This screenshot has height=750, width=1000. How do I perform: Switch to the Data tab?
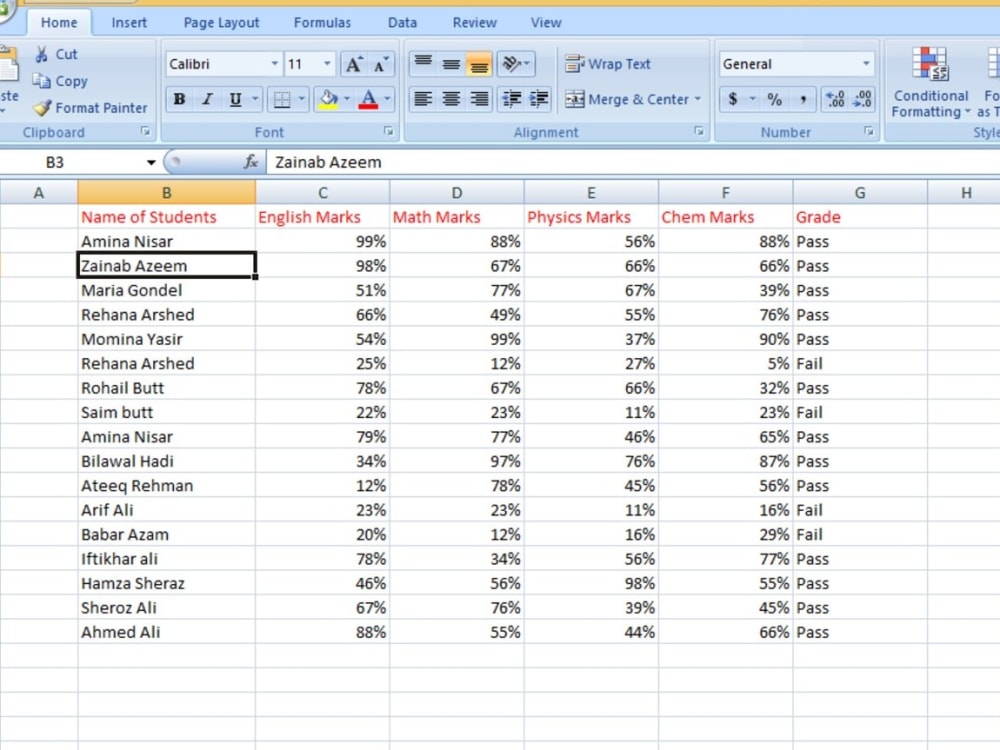click(402, 23)
